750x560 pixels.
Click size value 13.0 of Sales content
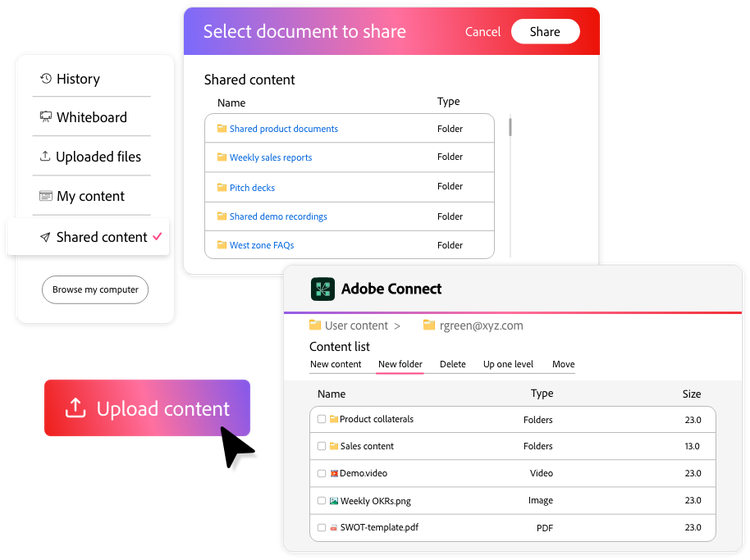[x=692, y=446]
